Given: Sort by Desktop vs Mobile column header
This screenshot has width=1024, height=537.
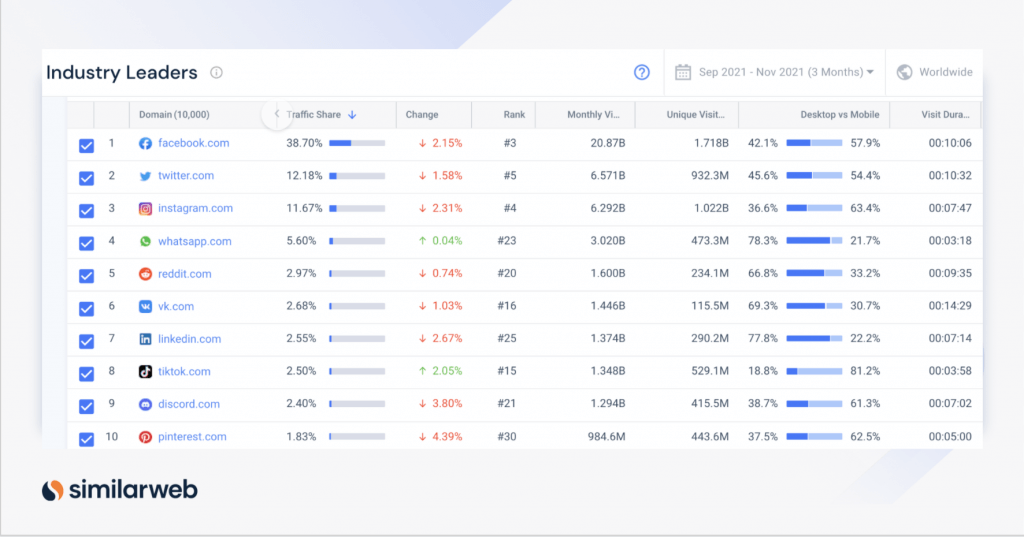Looking at the screenshot, I should point(840,114).
